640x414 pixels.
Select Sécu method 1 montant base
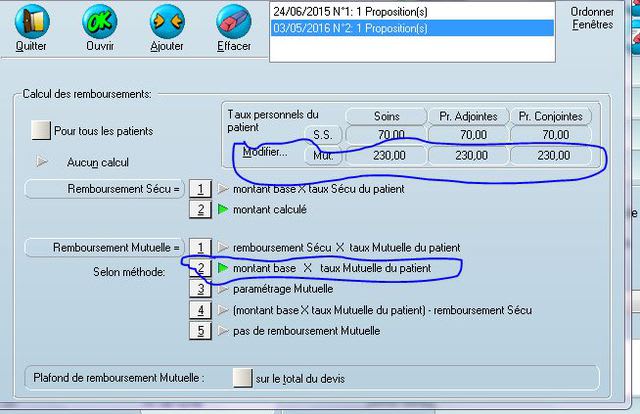[x=200, y=188]
